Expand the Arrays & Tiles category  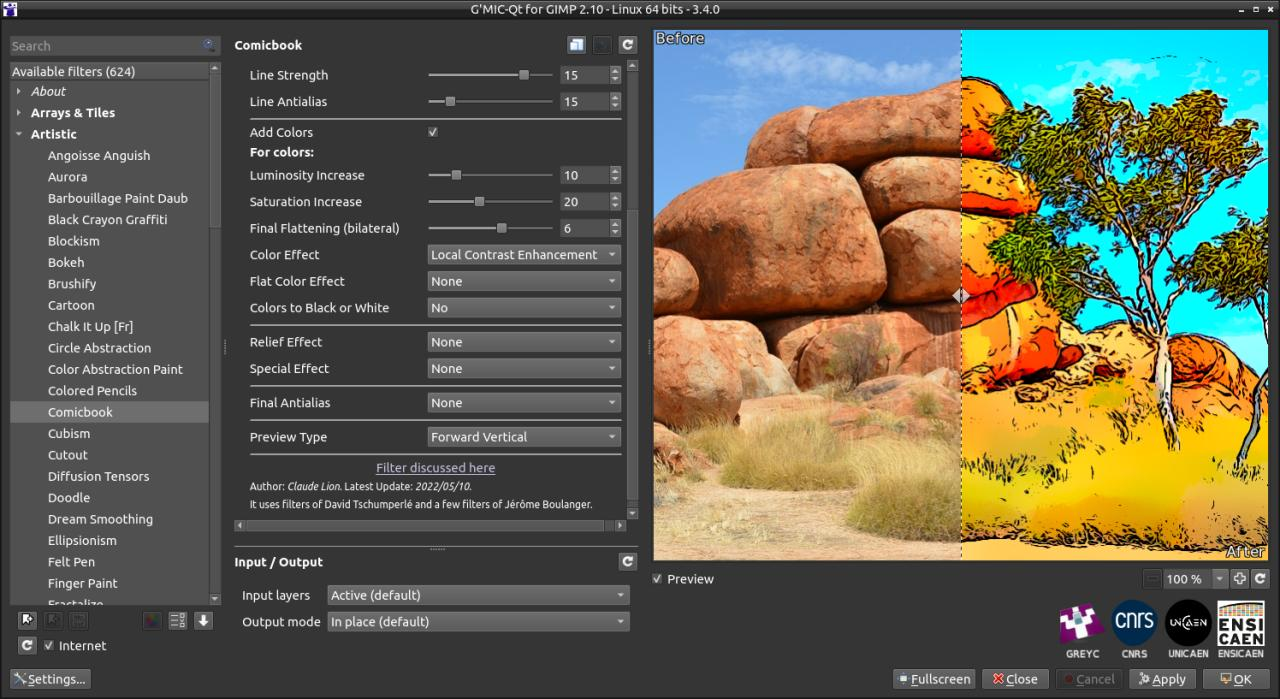(20, 112)
